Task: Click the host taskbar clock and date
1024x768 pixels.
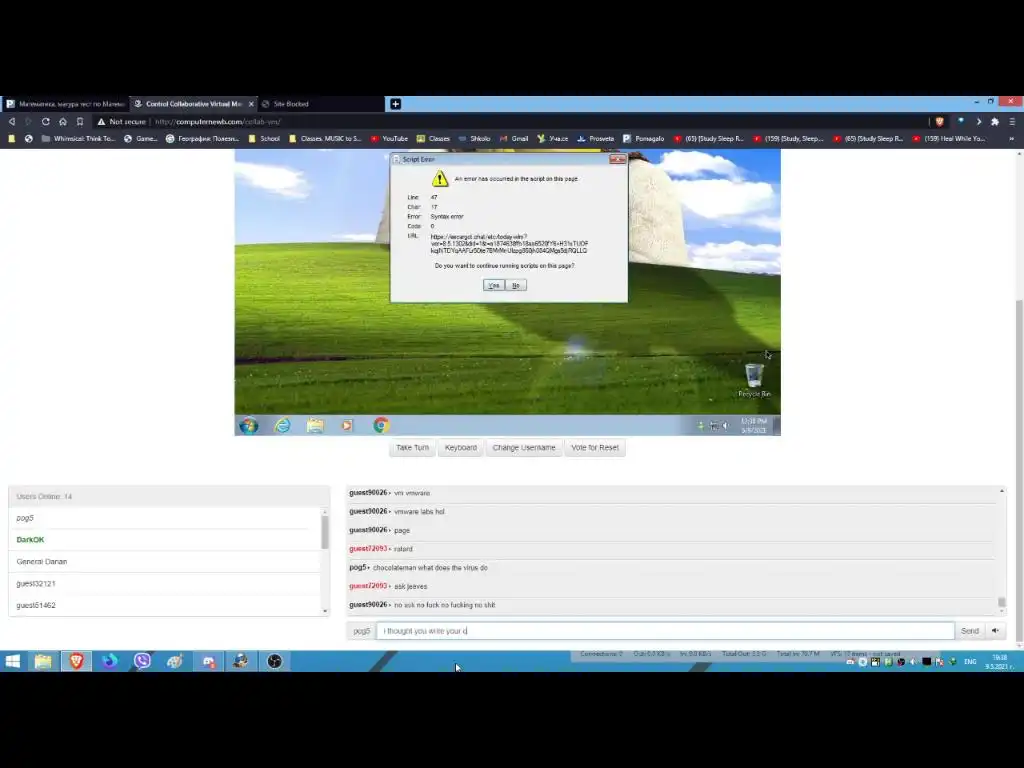Action: 1000,662
